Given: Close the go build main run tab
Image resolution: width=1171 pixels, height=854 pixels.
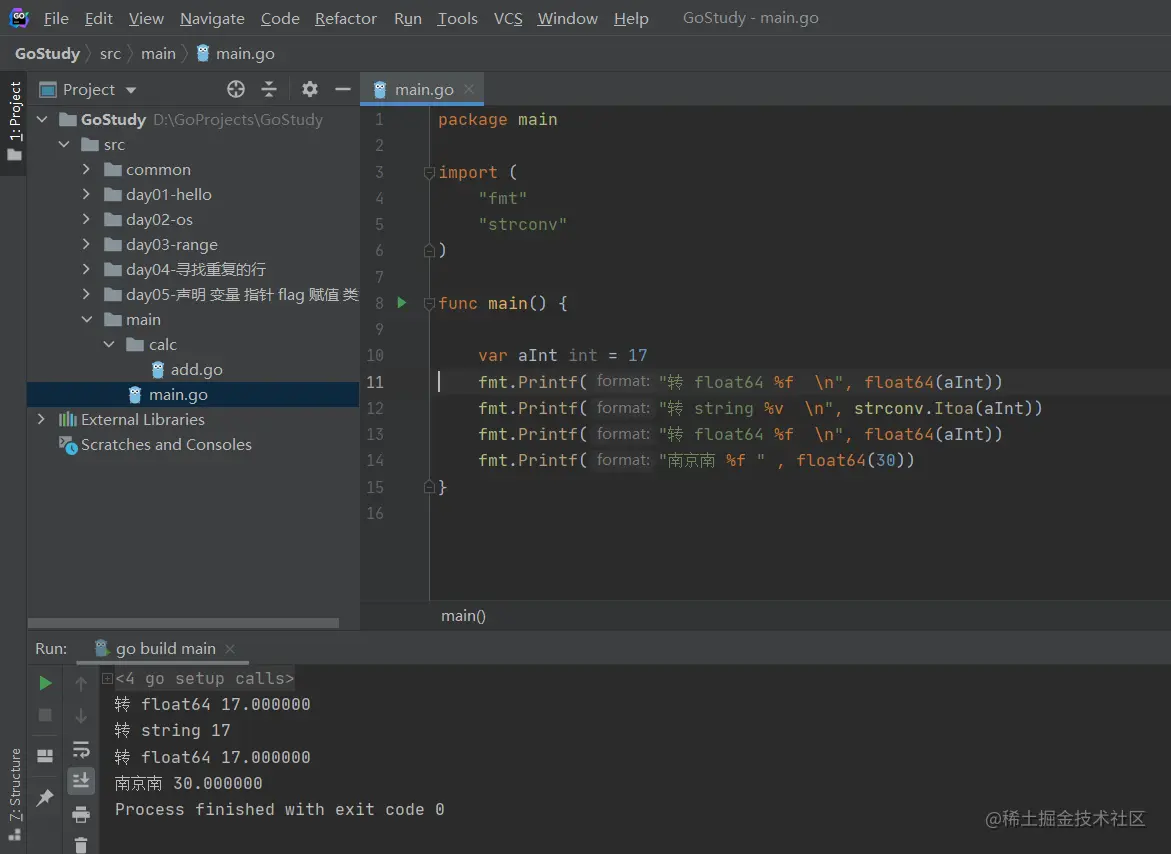Looking at the screenshot, I should pyautogui.click(x=230, y=649).
